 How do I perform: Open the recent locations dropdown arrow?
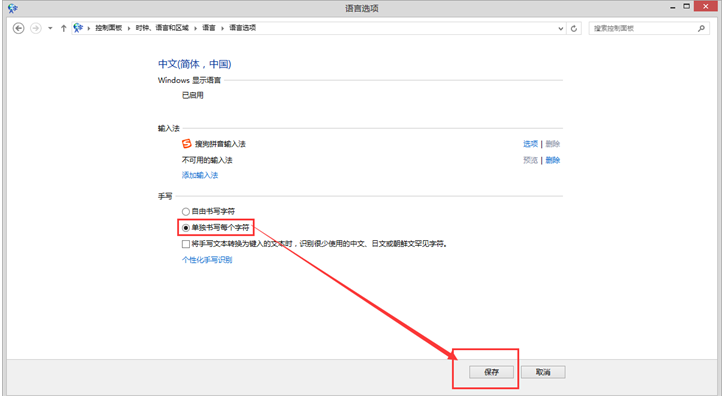50,28
